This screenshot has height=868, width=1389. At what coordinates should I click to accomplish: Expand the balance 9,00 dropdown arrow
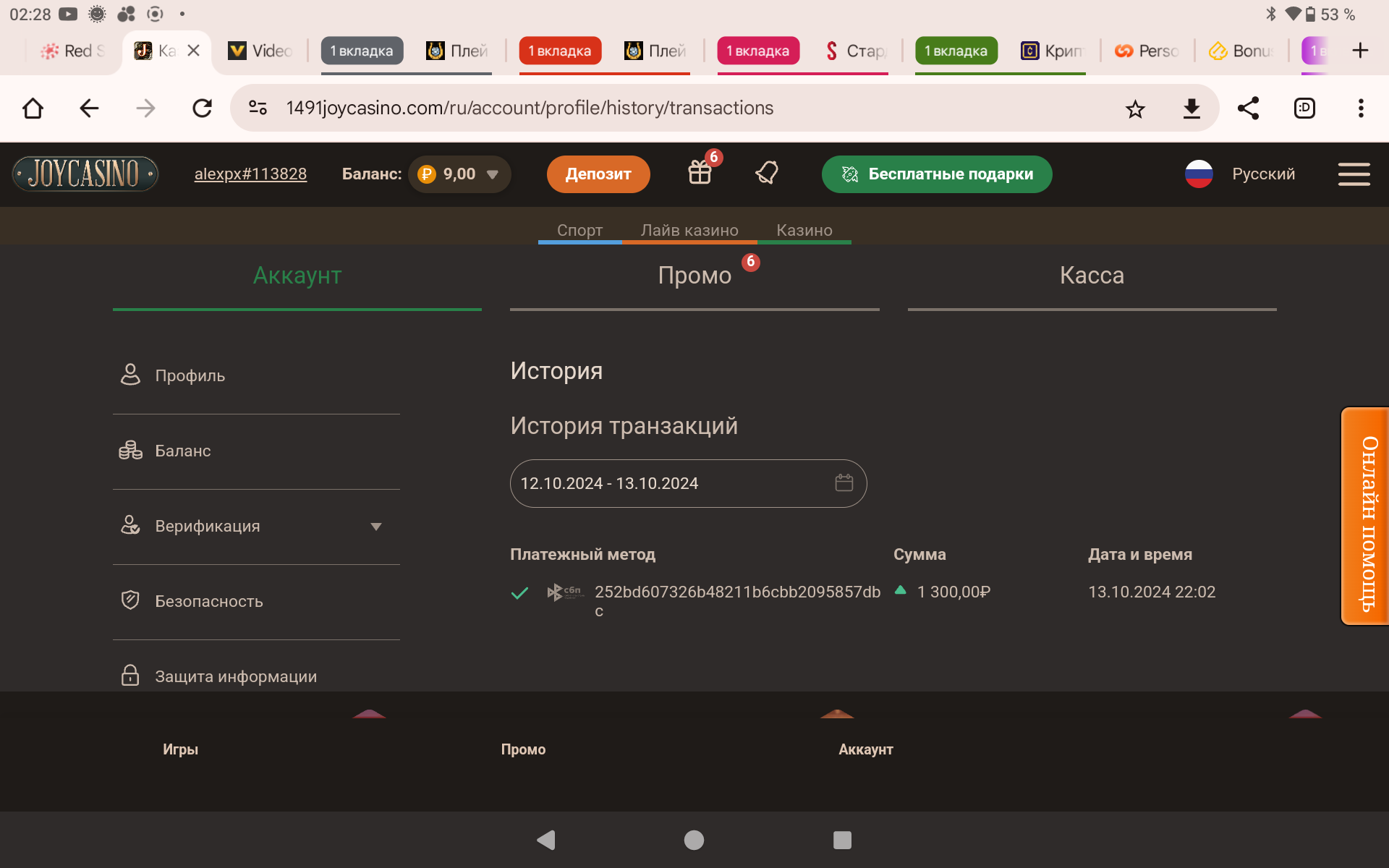493,174
